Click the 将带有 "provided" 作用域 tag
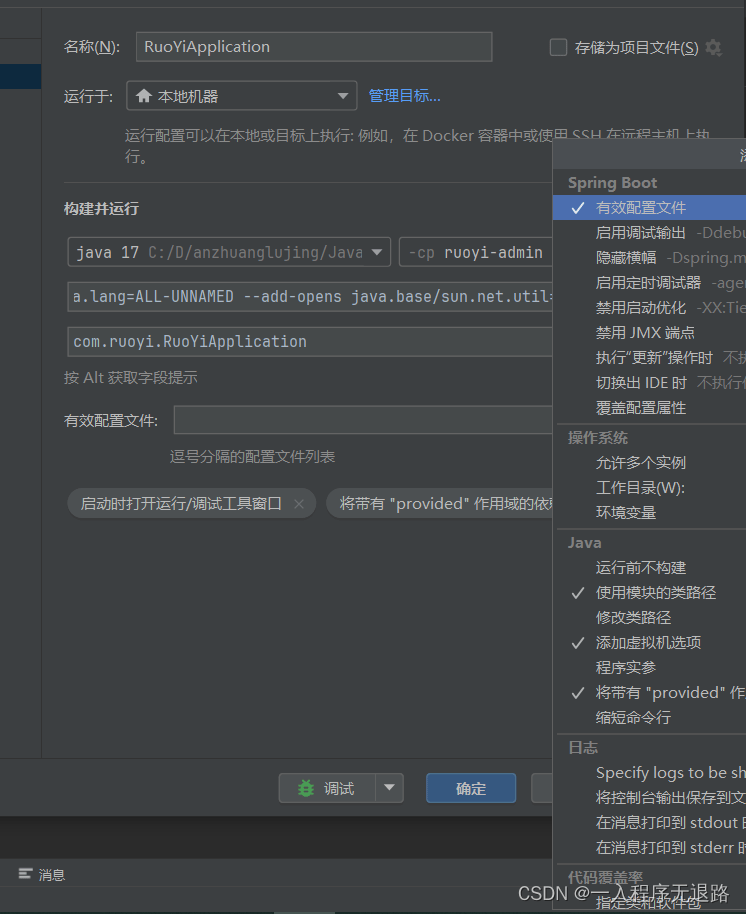The height and width of the screenshot is (914, 746). [439, 504]
